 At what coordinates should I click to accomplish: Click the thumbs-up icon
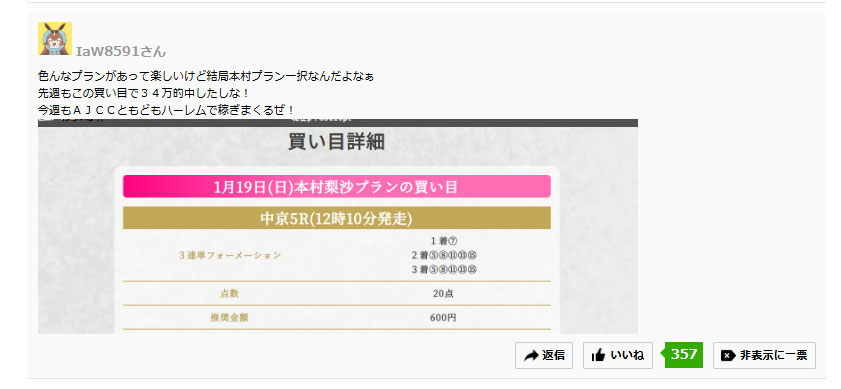(x=598, y=355)
